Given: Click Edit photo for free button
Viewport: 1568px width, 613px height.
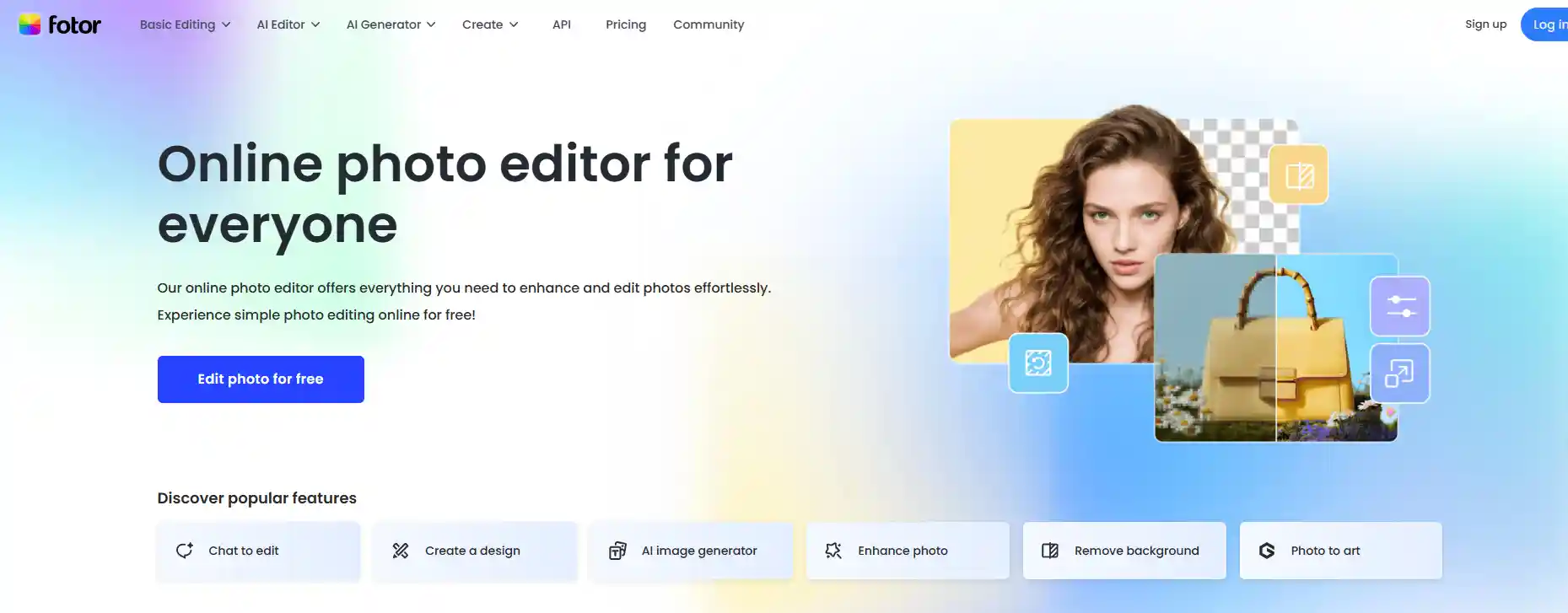Looking at the screenshot, I should (261, 379).
